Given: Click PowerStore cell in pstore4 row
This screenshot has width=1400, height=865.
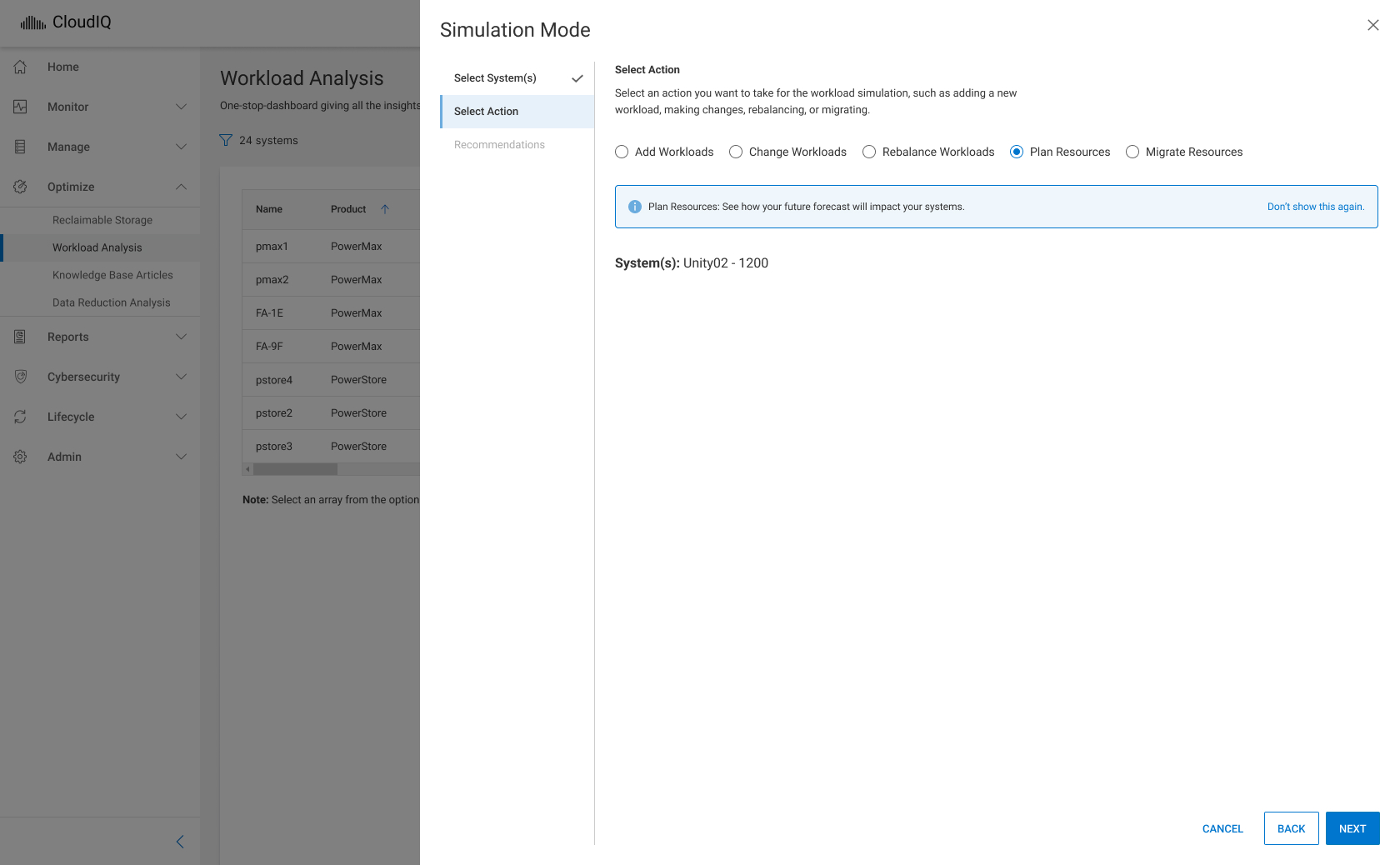Looking at the screenshot, I should pyautogui.click(x=358, y=380).
